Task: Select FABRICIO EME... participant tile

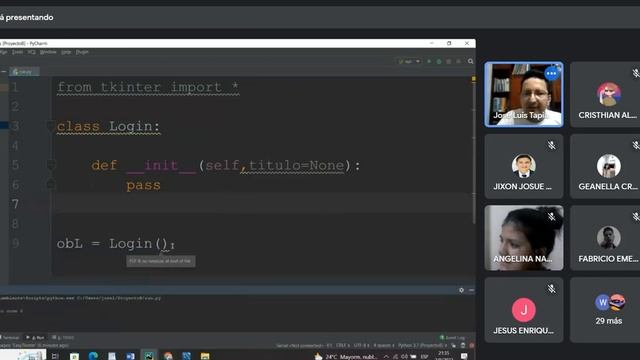Action: point(605,238)
